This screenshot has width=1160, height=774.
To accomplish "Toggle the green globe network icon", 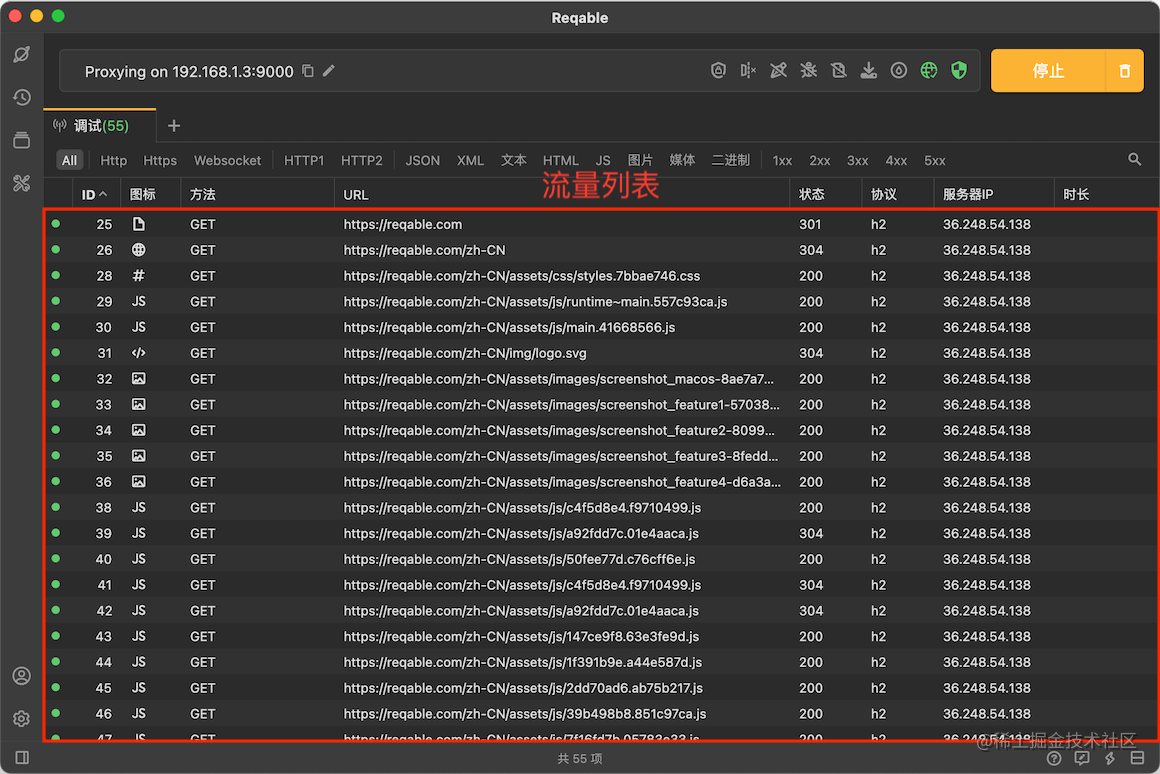I will click(x=928, y=70).
